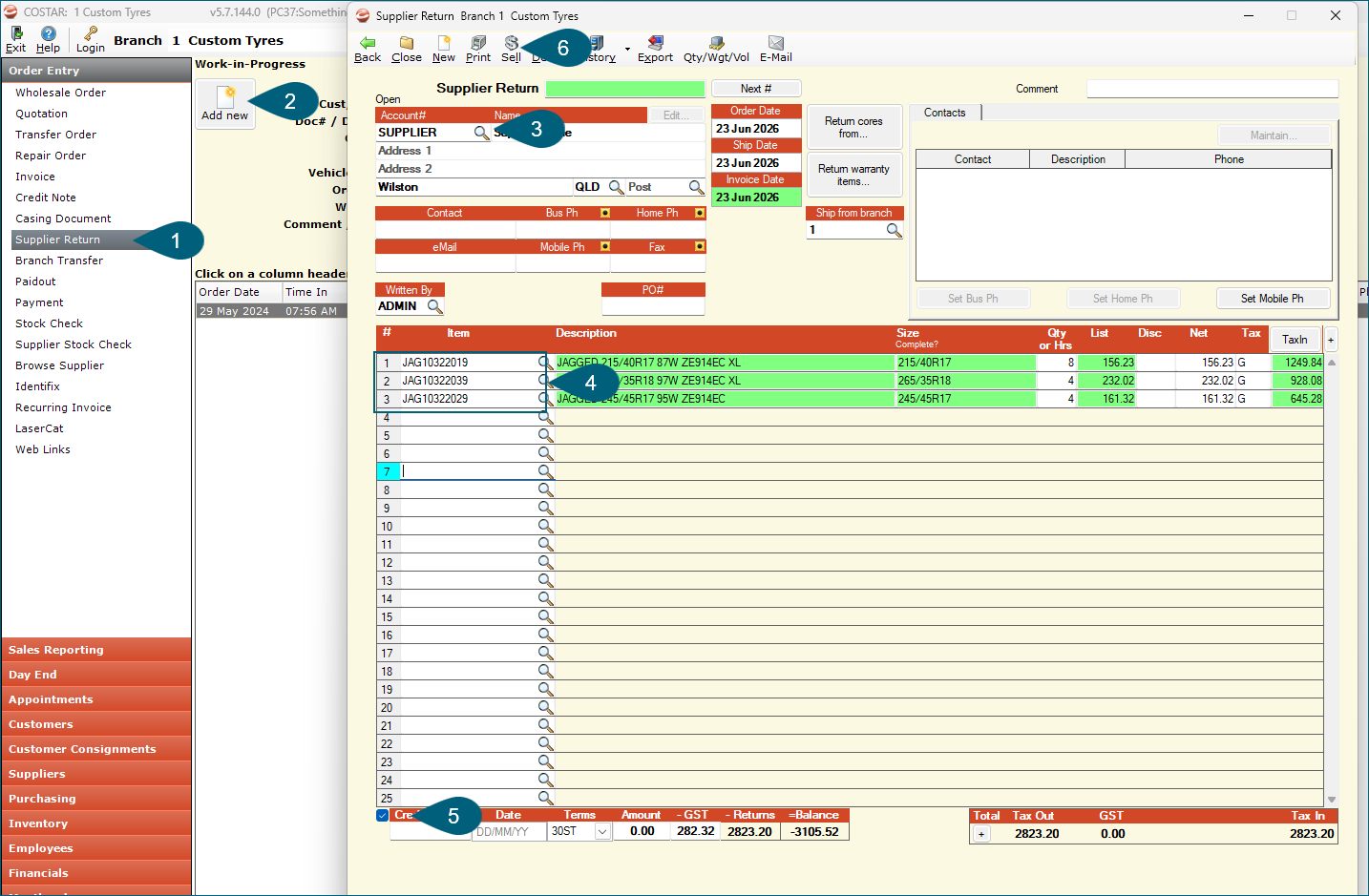Click the Return cores from... button
This screenshot has width=1369, height=896.
pos(854,127)
